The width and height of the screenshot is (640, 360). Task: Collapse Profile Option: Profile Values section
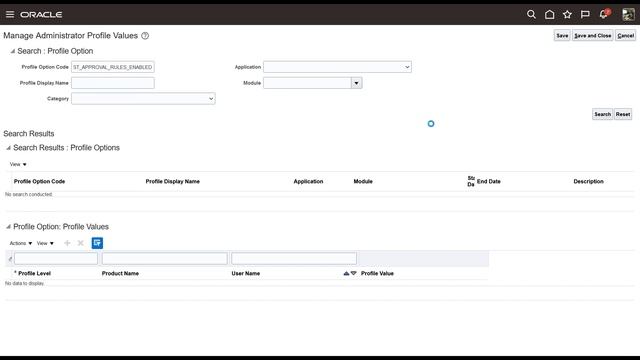pos(9,227)
